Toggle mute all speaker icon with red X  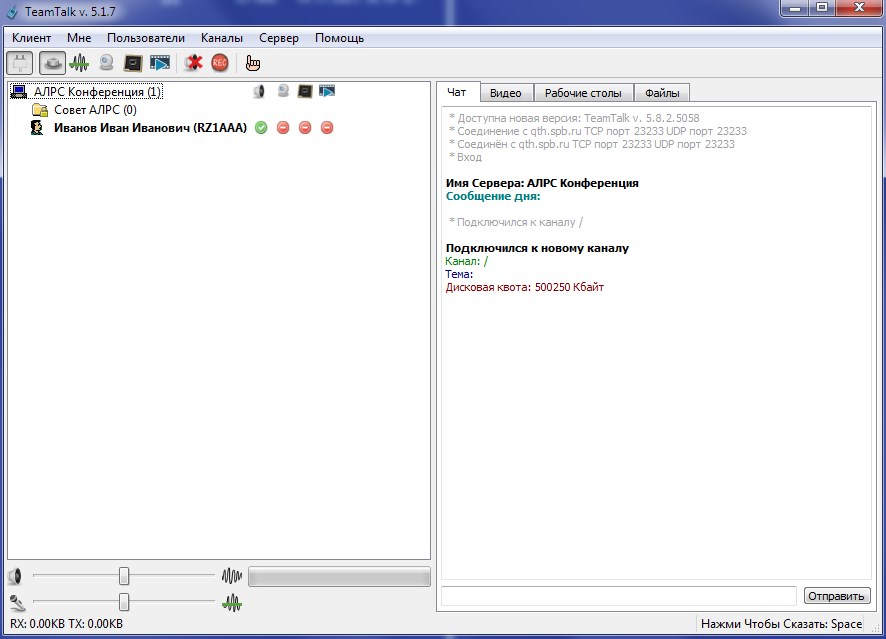coord(194,63)
